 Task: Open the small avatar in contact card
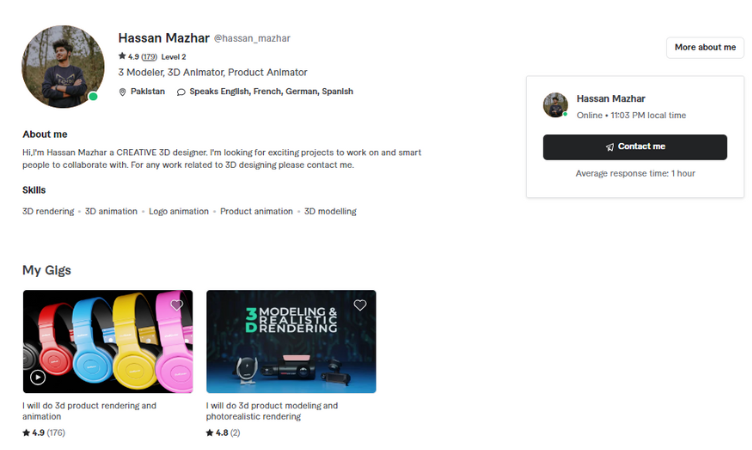coord(555,105)
